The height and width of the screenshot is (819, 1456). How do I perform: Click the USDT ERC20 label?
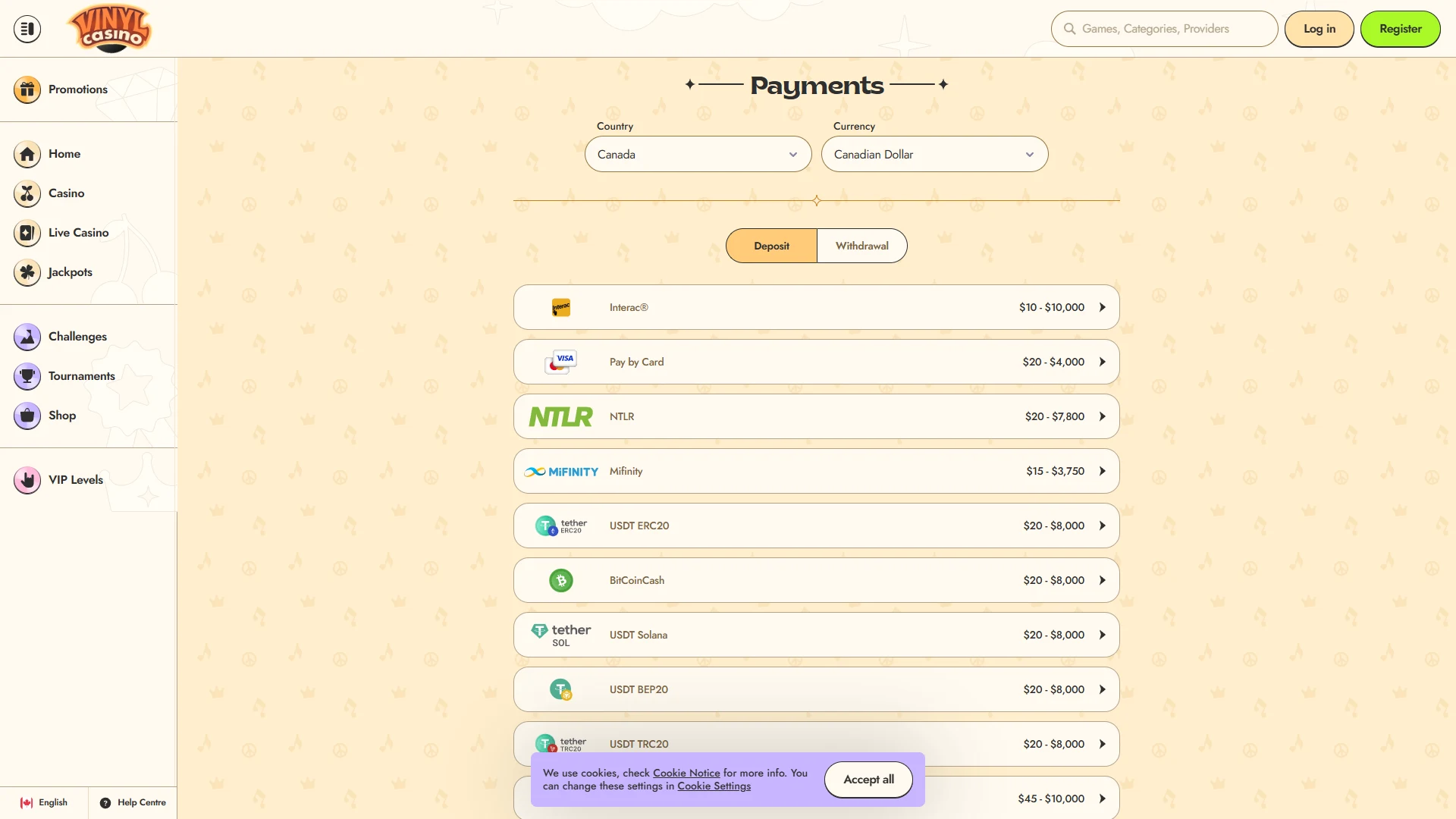[x=639, y=526]
